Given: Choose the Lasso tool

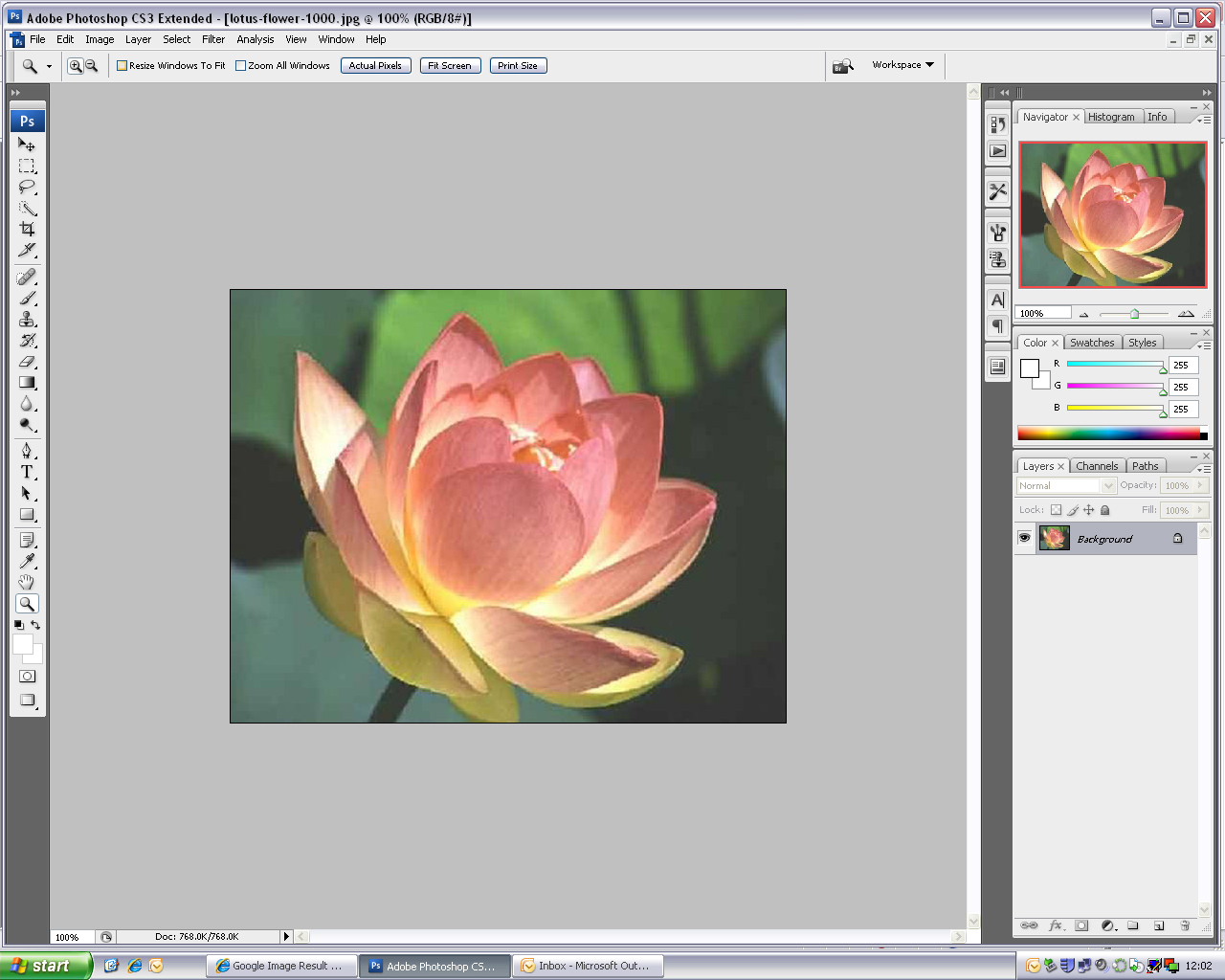Looking at the screenshot, I should point(27,187).
